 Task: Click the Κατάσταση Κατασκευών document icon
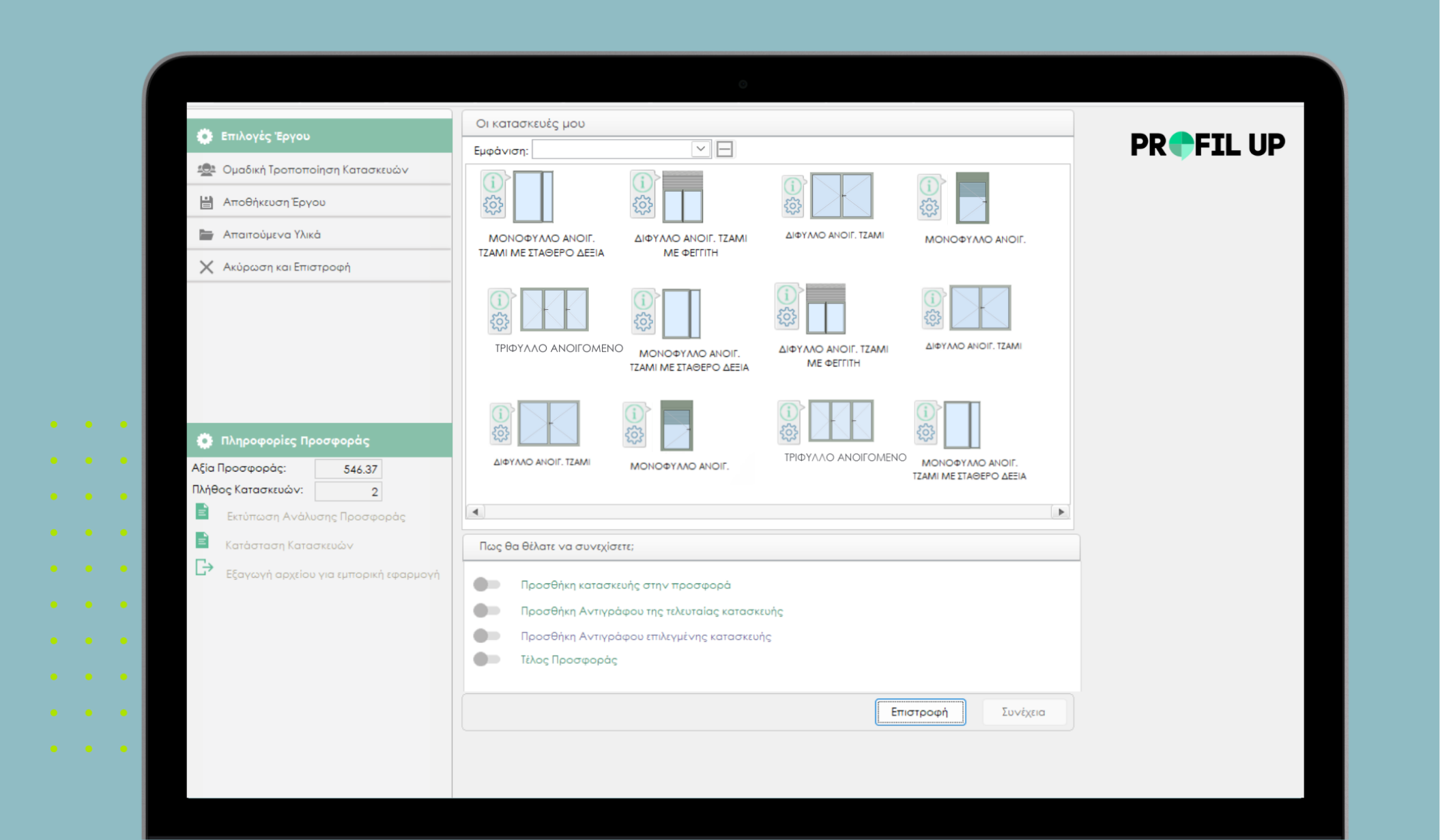click(203, 540)
